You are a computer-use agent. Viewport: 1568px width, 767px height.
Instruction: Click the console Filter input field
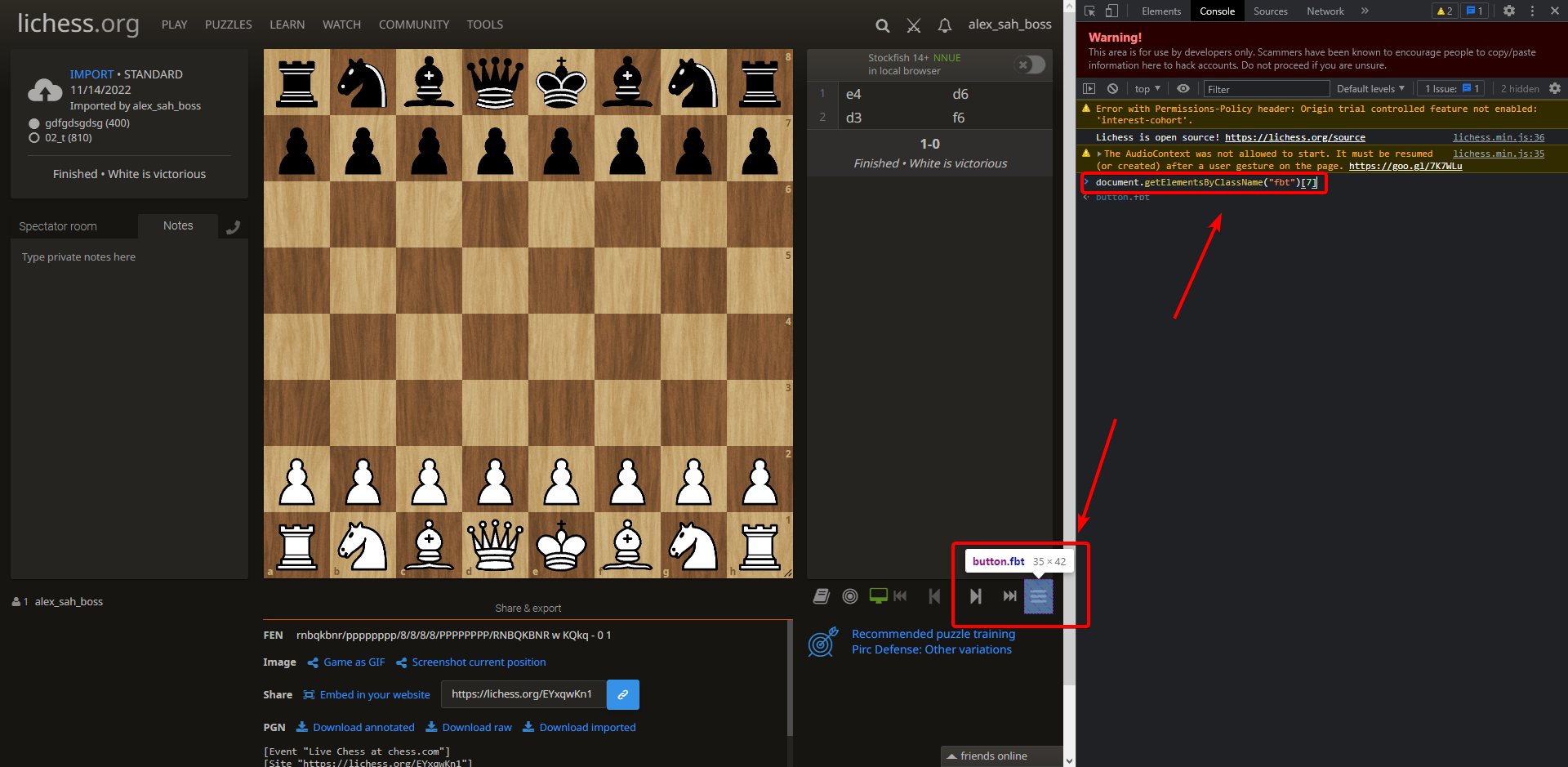tap(1266, 89)
